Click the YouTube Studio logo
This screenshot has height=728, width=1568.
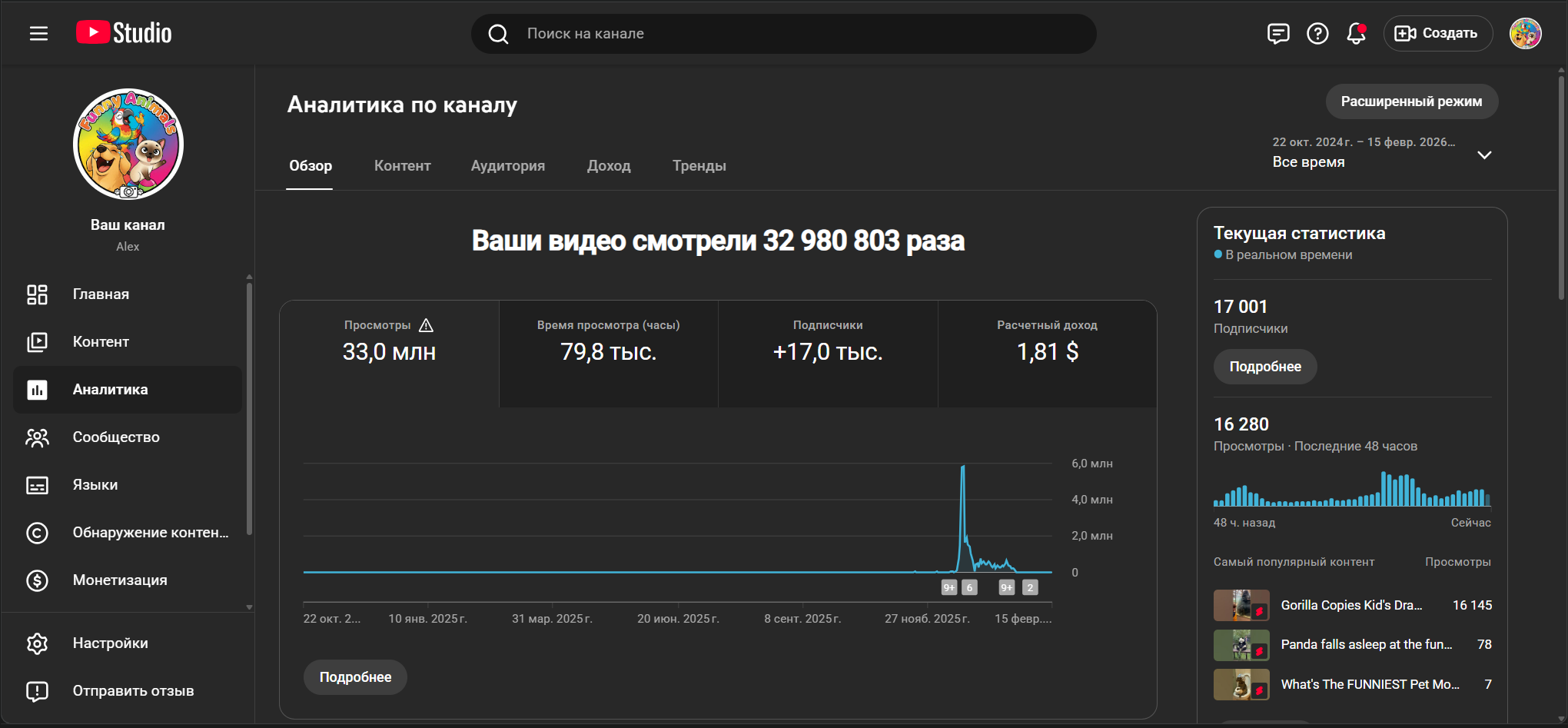coord(124,33)
